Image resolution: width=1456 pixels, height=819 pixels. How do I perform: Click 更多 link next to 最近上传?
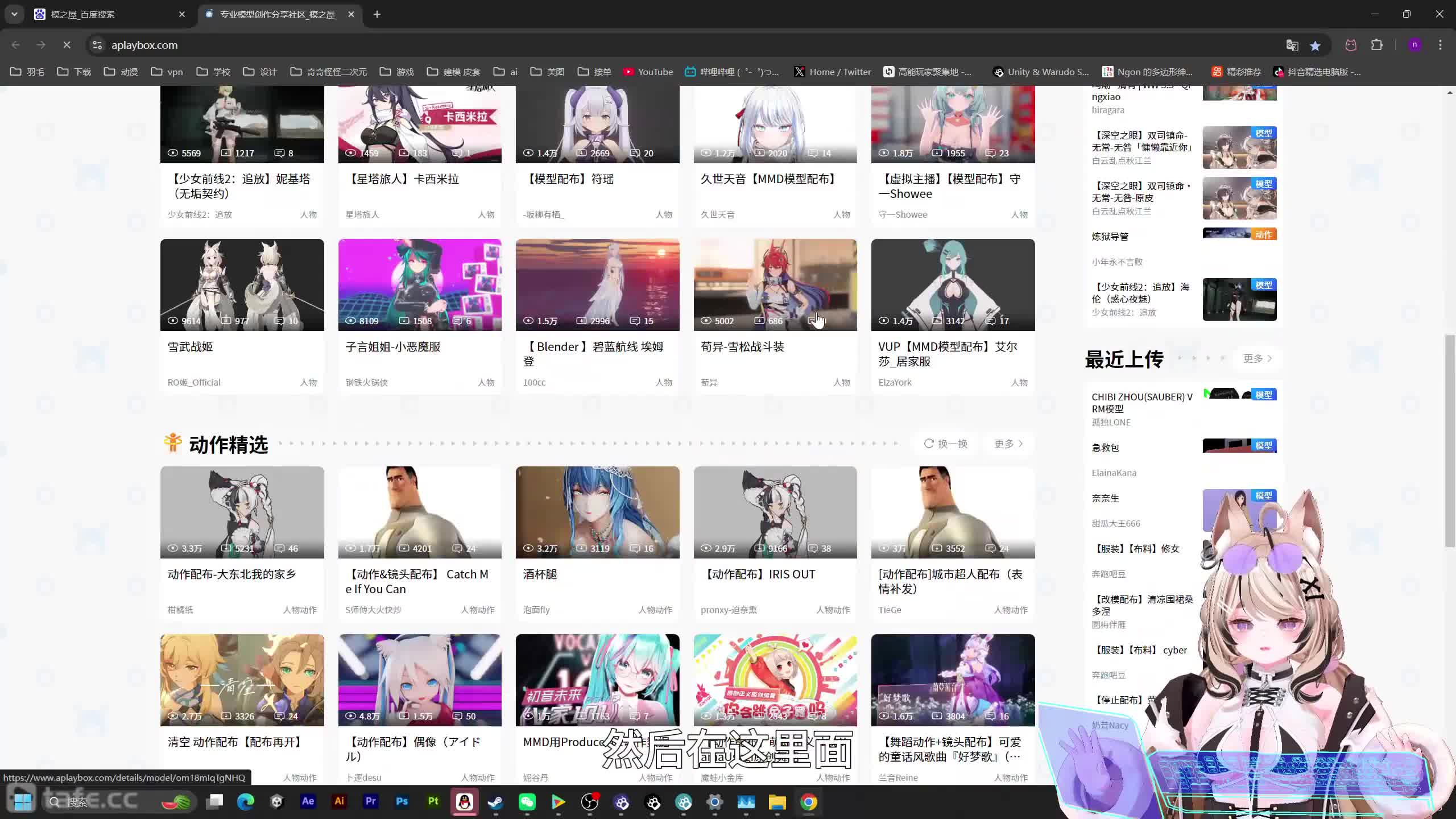tap(1258, 358)
